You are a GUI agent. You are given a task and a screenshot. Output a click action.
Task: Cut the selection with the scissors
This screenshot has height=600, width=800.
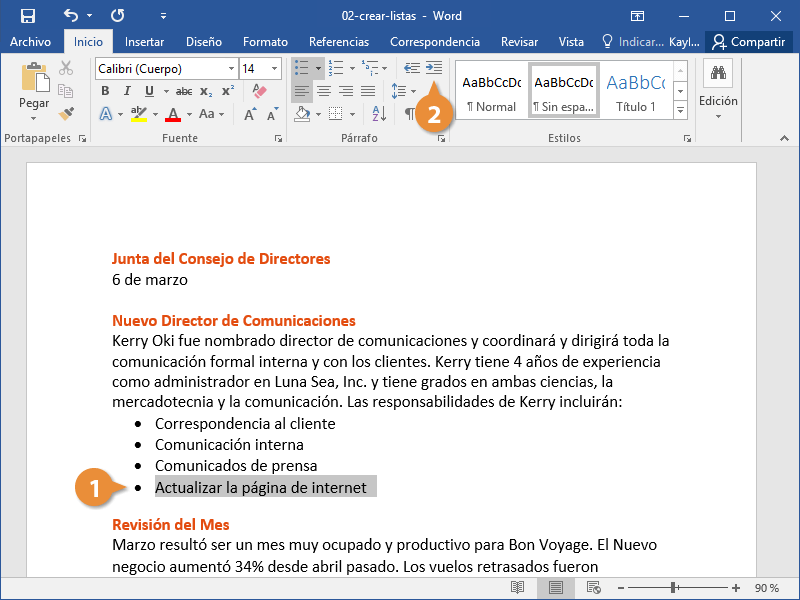[66, 68]
